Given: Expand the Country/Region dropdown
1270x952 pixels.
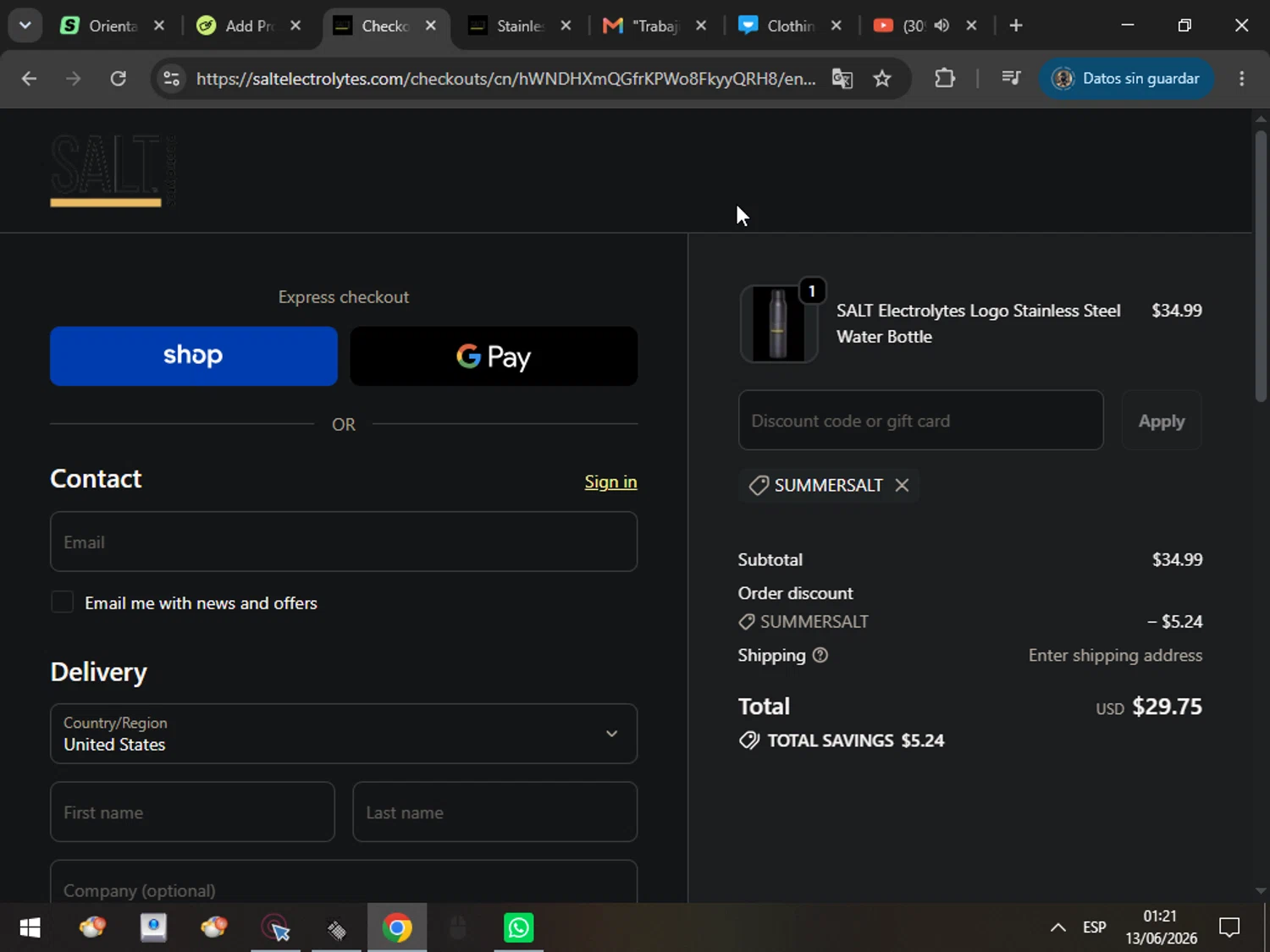Looking at the screenshot, I should (x=344, y=734).
